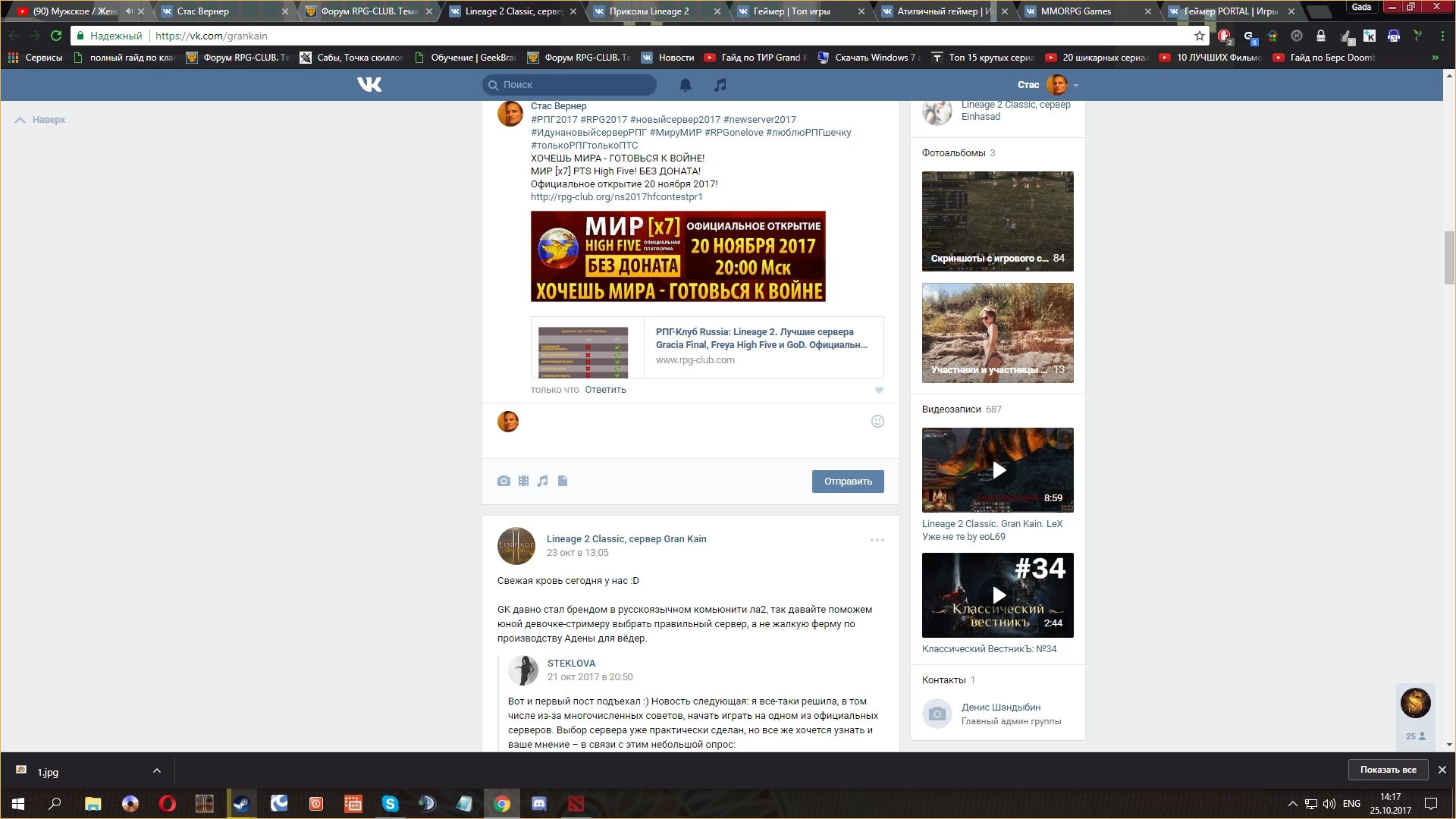Attach a document to the comment
1456x819 pixels.
point(563,481)
